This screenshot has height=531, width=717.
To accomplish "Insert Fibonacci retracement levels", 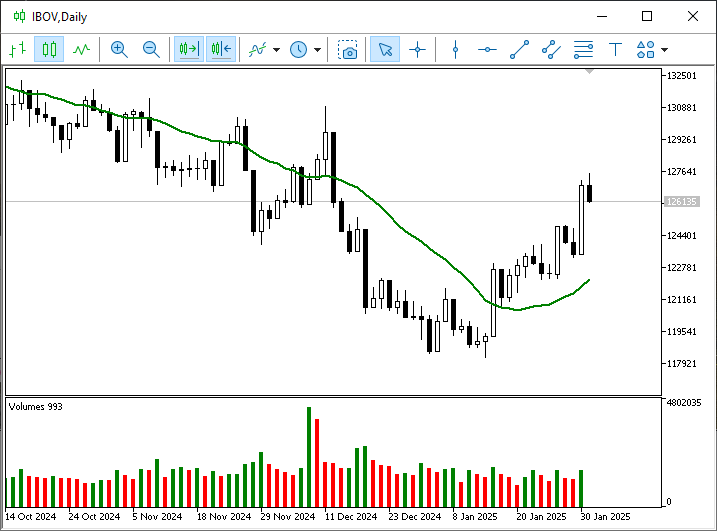I will (x=583, y=49).
